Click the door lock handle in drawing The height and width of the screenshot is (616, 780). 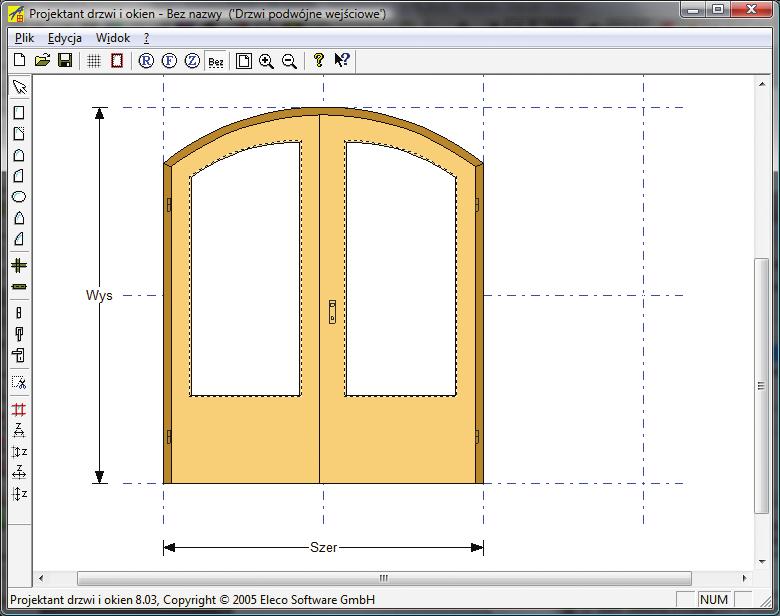pyautogui.click(x=332, y=311)
